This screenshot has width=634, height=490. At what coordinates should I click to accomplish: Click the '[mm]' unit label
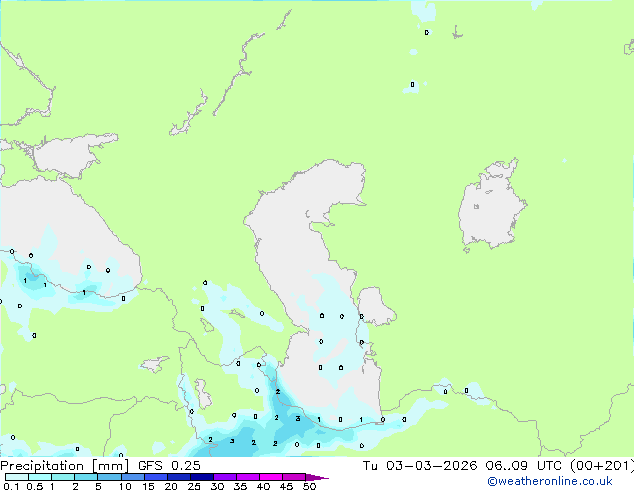[x=111, y=466]
